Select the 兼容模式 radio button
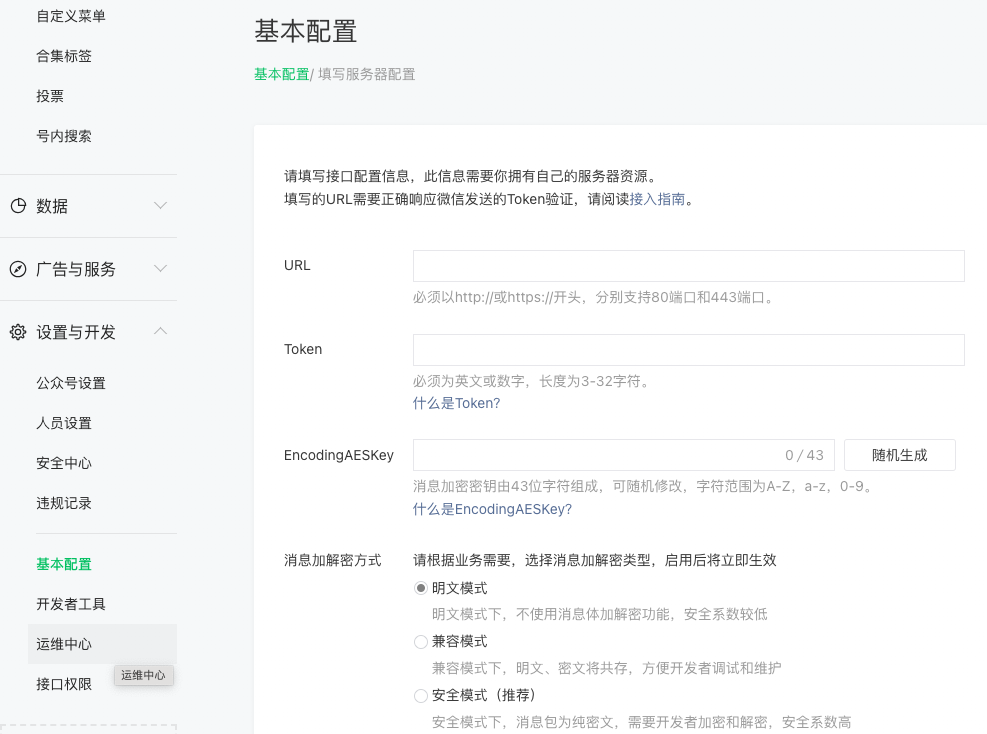This screenshot has width=987, height=734. tap(420, 641)
